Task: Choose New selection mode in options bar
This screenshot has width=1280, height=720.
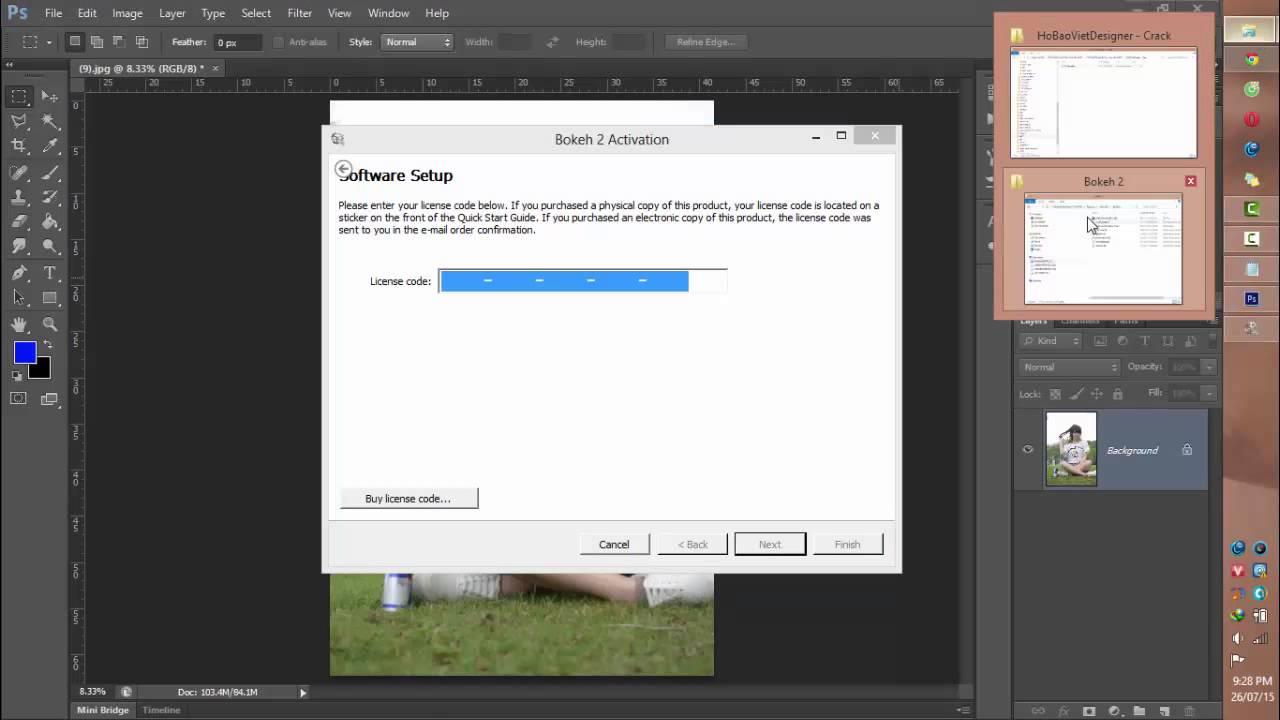Action: click(75, 42)
